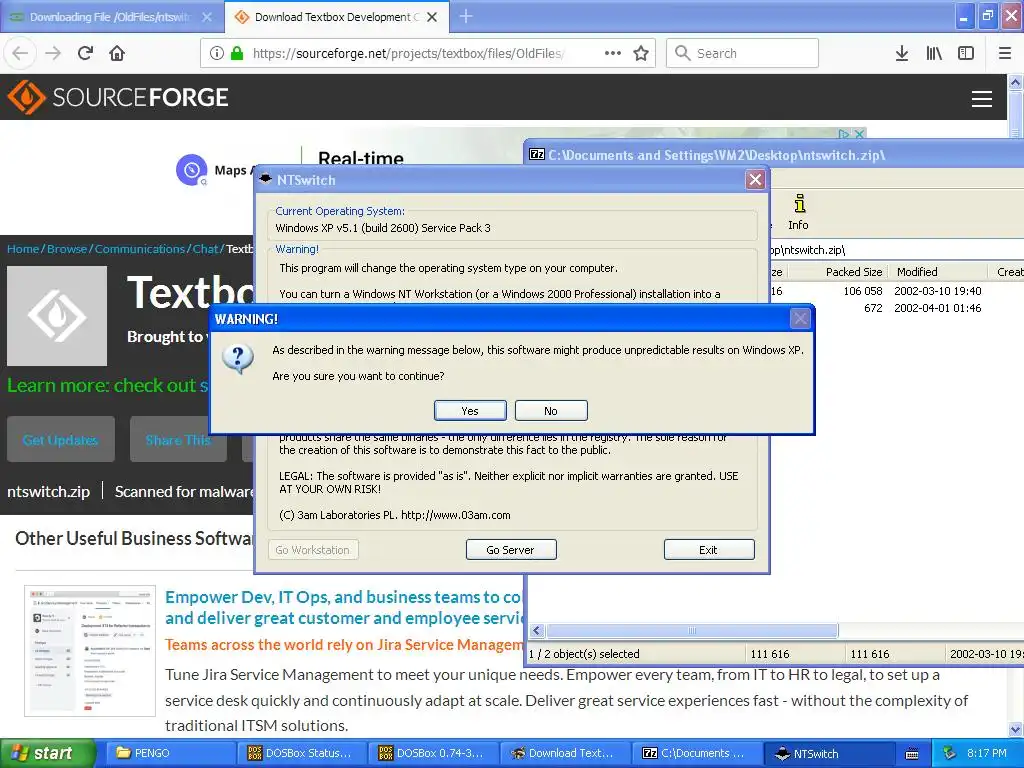Screen dimensions: 1024x768
Task: Show site information icon in address bar
Action: pos(217,53)
